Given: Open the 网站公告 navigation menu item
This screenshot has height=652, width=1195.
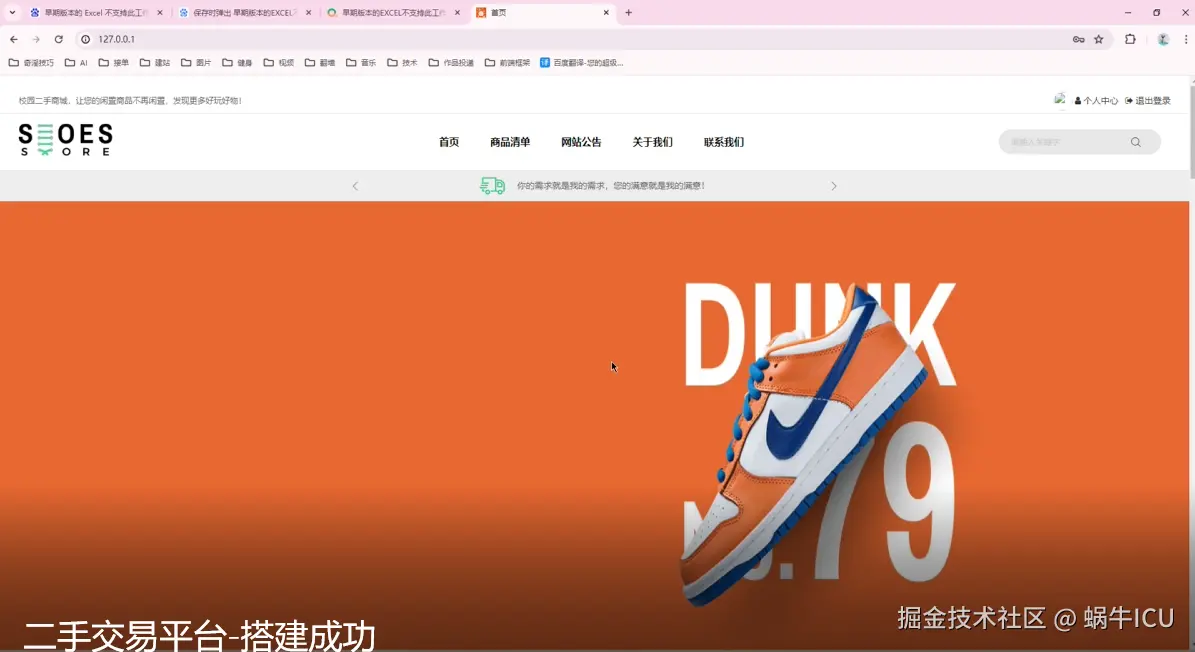Looking at the screenshot, I should pos(581,142).
